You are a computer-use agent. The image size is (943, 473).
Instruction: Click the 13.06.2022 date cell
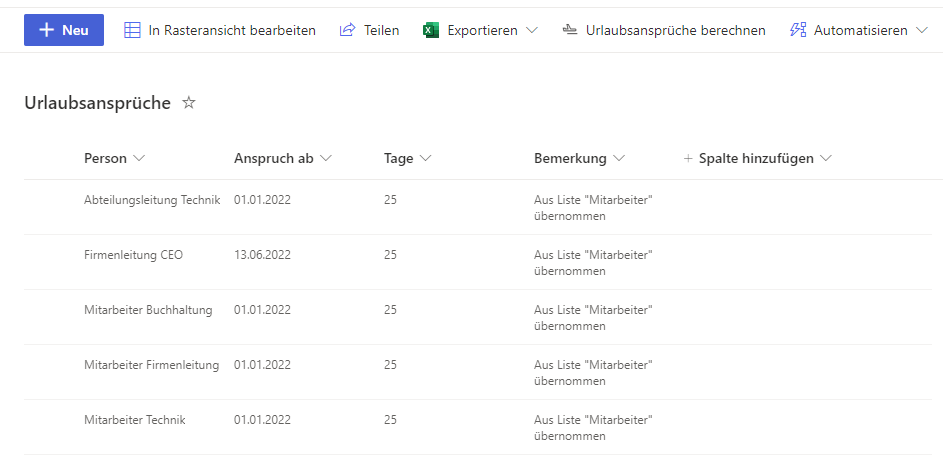tap(262, 255)
